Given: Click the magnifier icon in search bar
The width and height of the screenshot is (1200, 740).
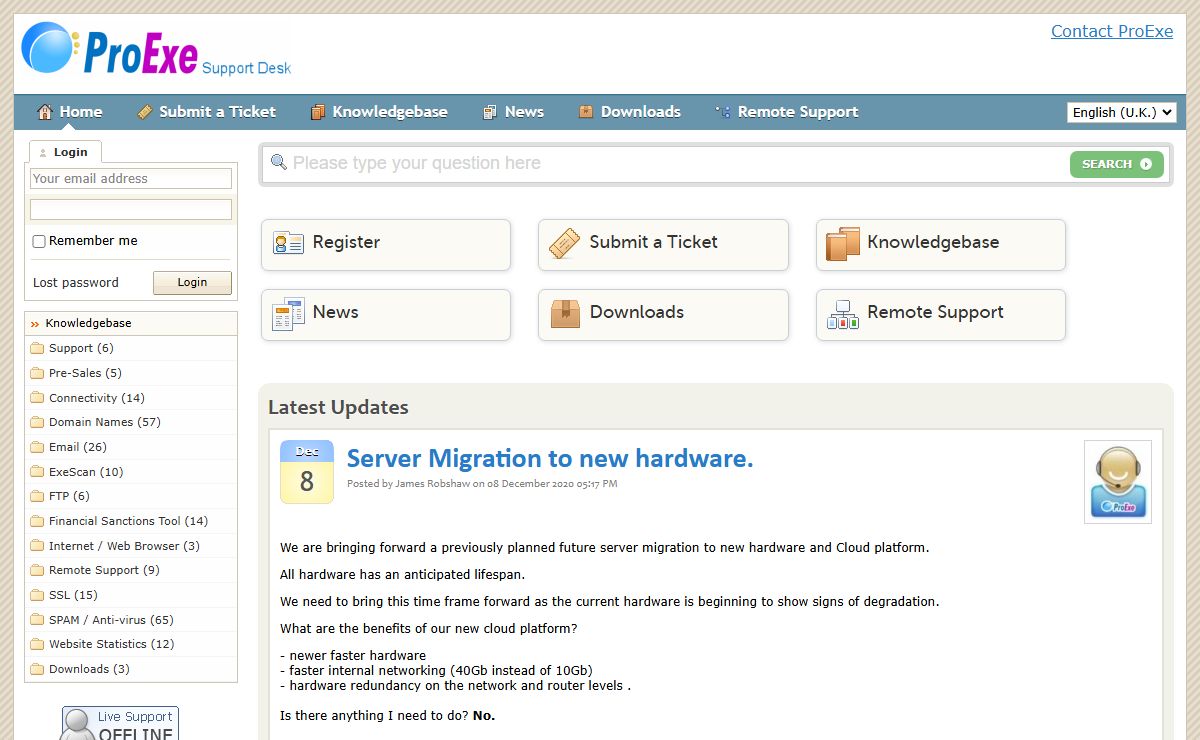Looking at the screenshot, I should [279, 162].
